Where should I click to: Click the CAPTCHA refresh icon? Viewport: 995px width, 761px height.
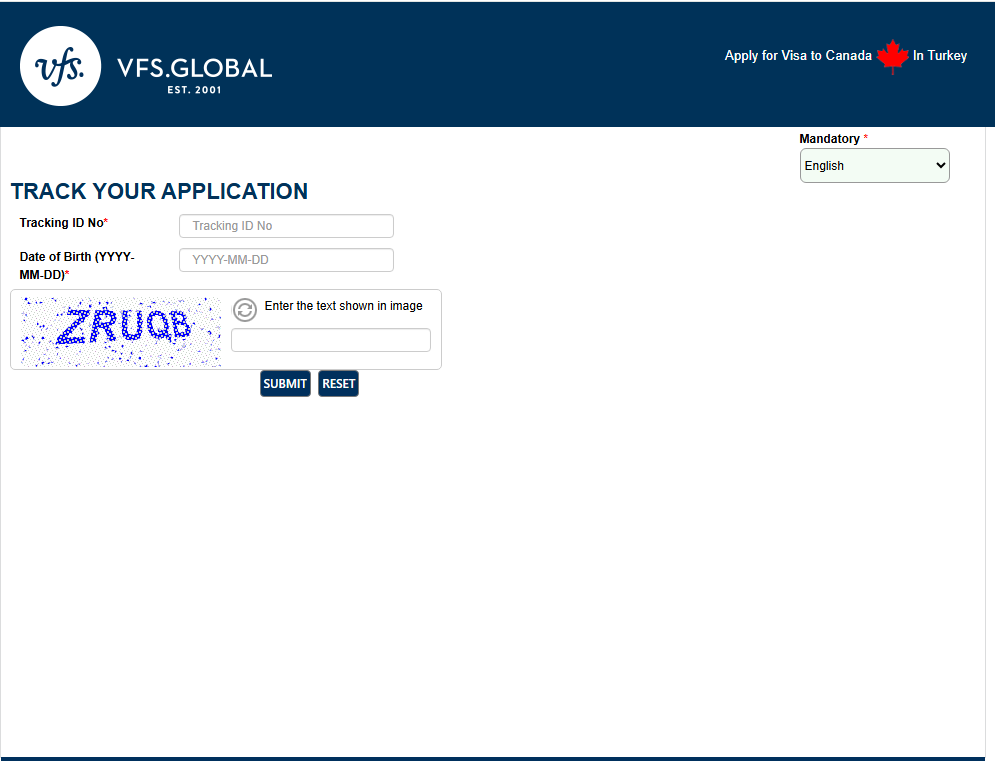(245, 310)
